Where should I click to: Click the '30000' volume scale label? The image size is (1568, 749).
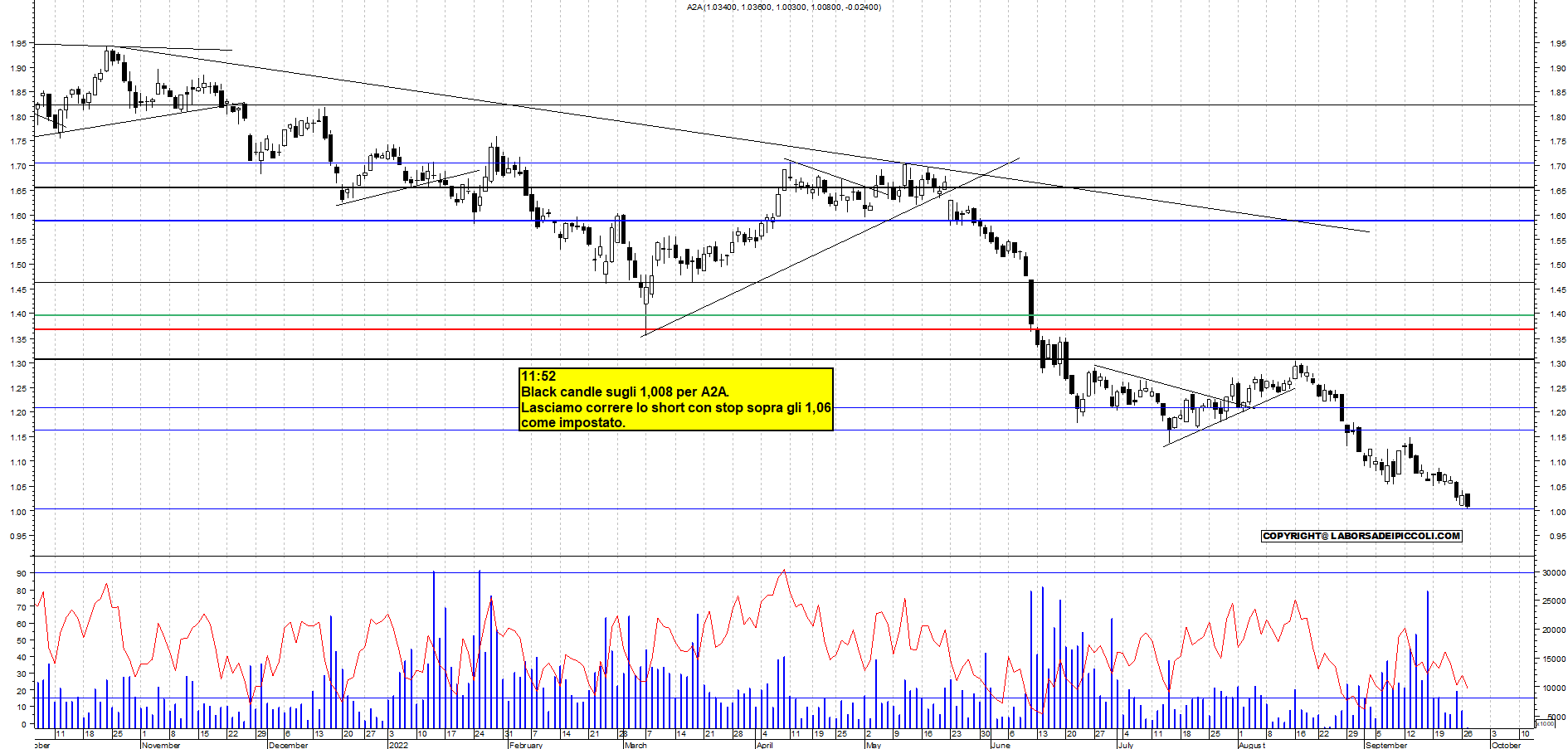click(x=1554, y=572)
